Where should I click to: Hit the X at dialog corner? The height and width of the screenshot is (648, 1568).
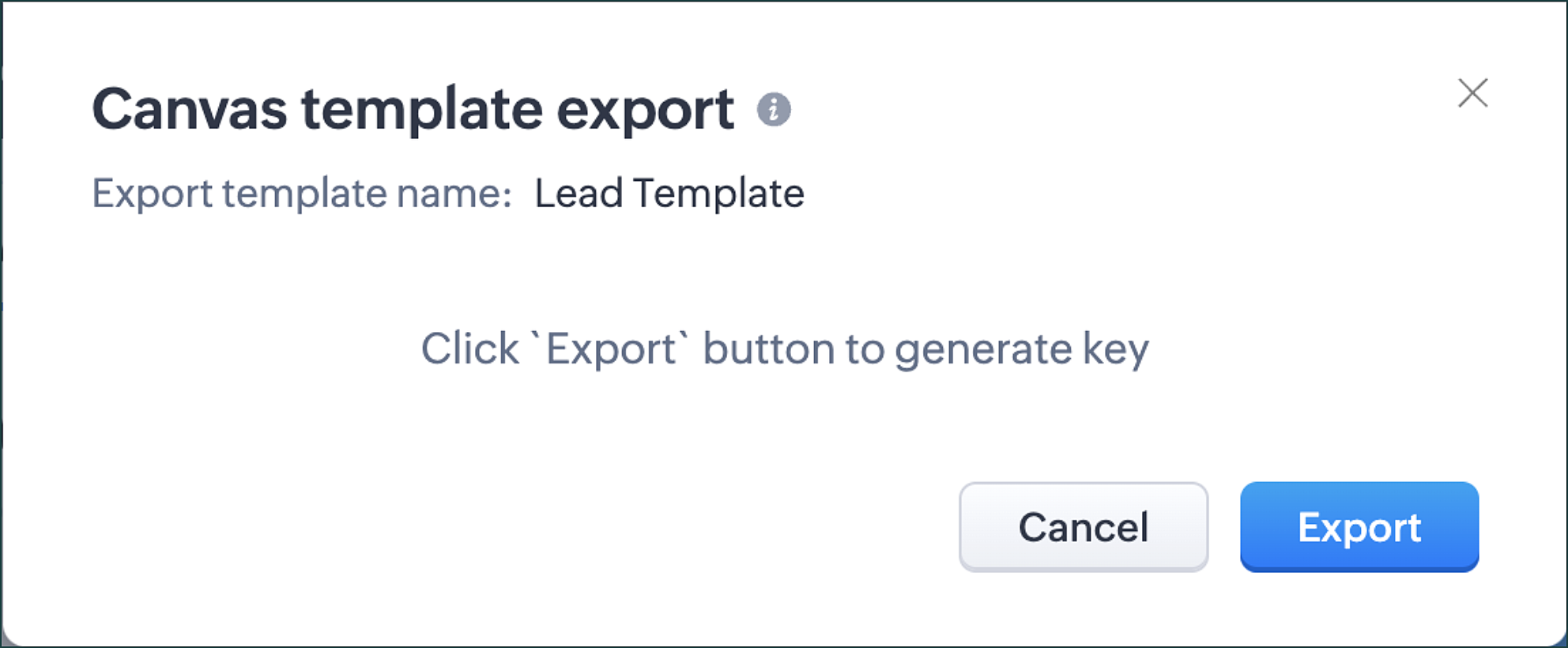tap(1472, 92)
